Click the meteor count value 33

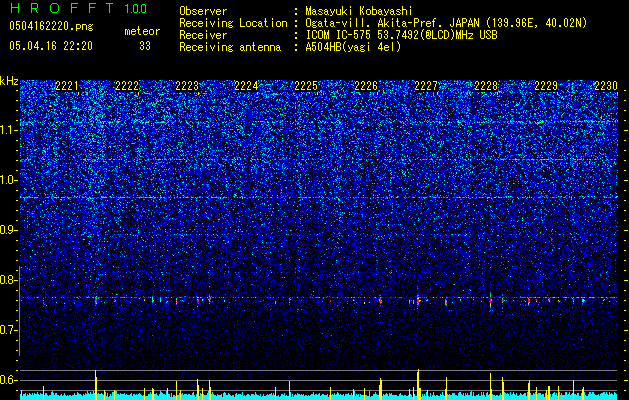pos(145,46)
